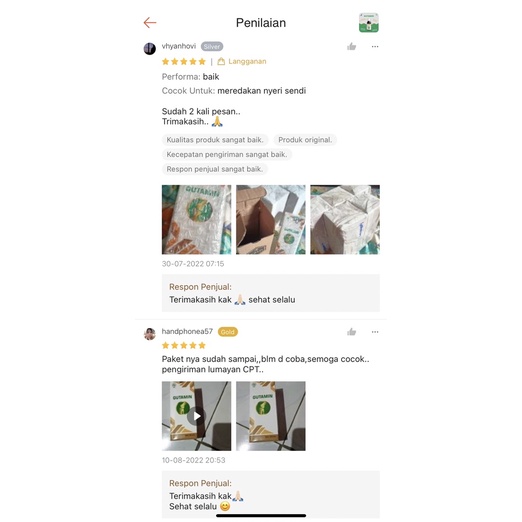Select the 'Produk original.' tag
This screenshot has width=522, height=522.
coord(305,140)
